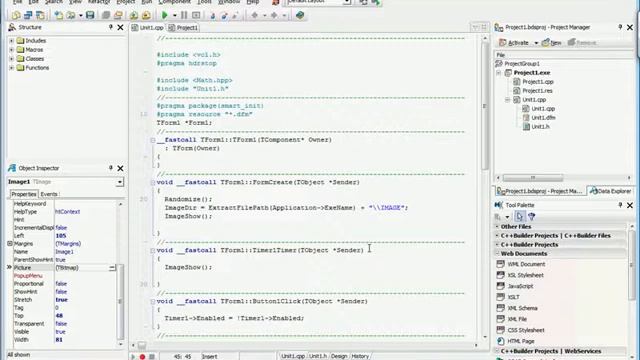Click the Program Reset stop icon
Image resolution: width=640 pixels, height=360 pixels.
tap(196, 16)
